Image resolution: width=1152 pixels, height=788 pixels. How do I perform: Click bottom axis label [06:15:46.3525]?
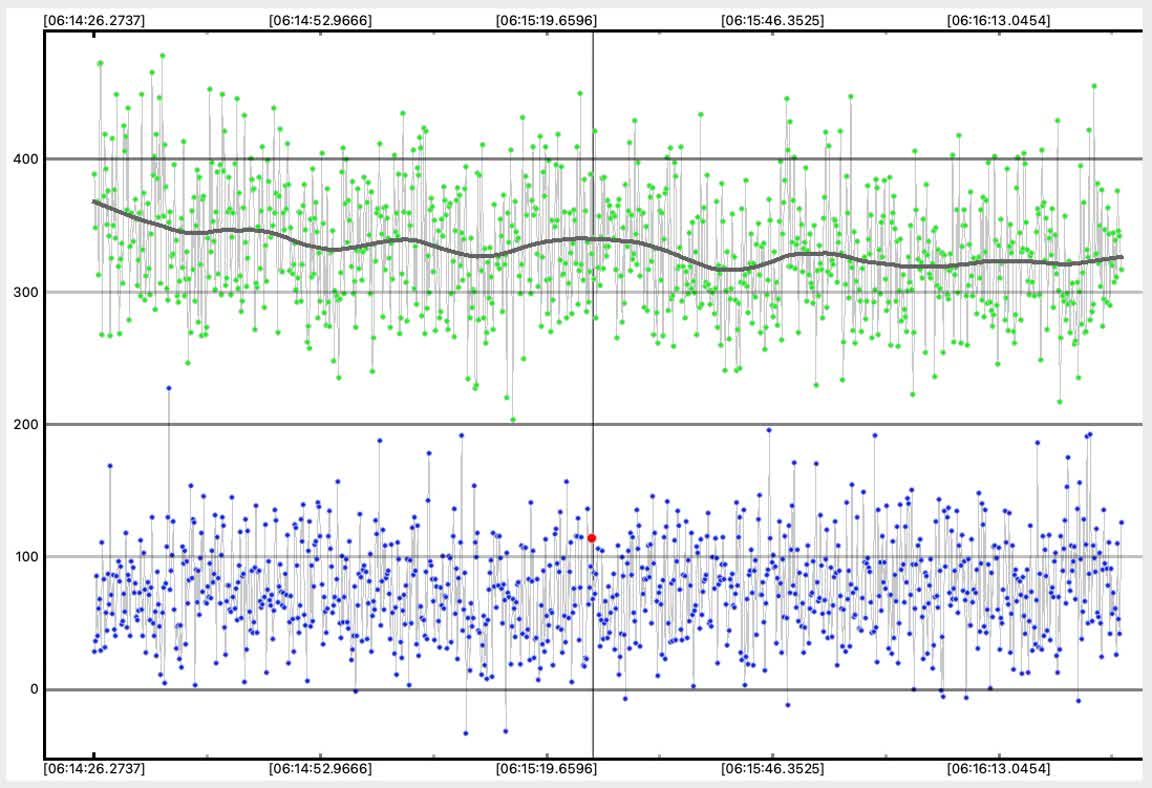click(773, 769)
